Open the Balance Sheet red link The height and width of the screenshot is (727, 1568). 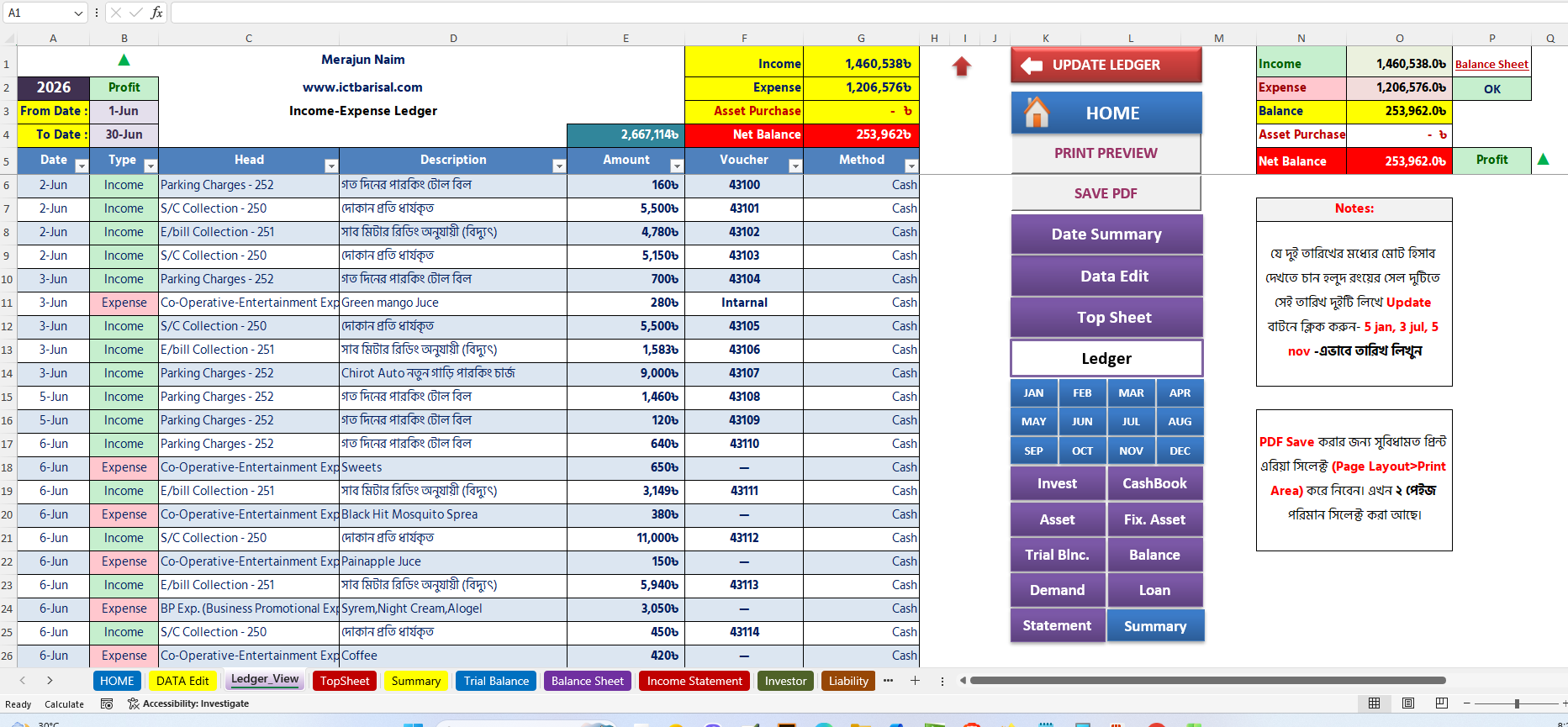pos(1491,65)
